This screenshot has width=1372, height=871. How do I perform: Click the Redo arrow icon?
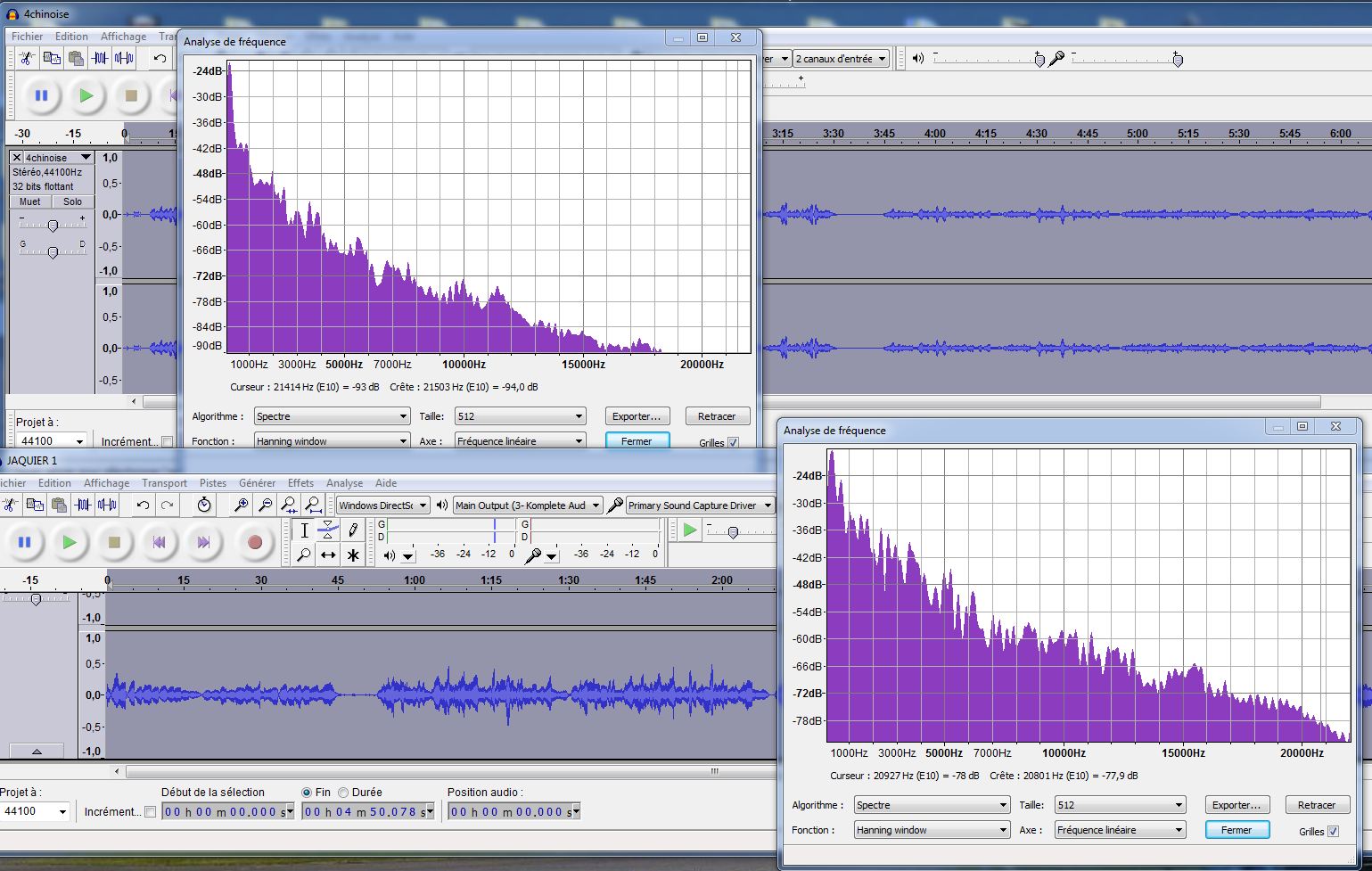tap(168, 505)
